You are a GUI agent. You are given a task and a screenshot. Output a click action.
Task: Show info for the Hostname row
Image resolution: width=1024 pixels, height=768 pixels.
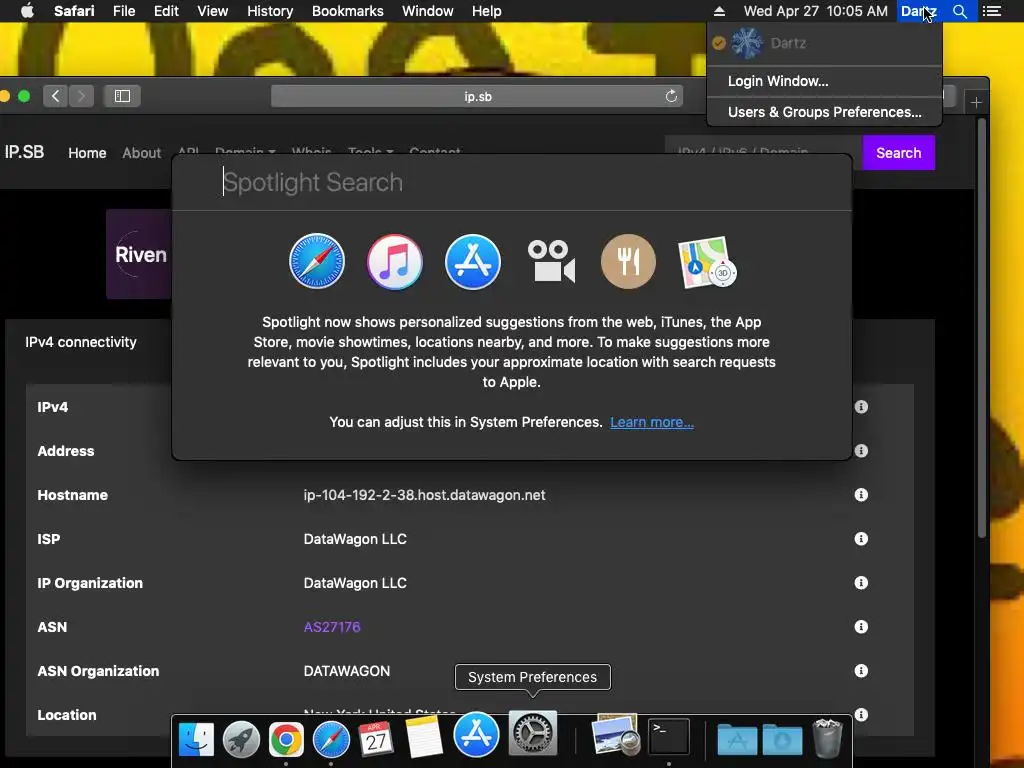tap(861, 495)
